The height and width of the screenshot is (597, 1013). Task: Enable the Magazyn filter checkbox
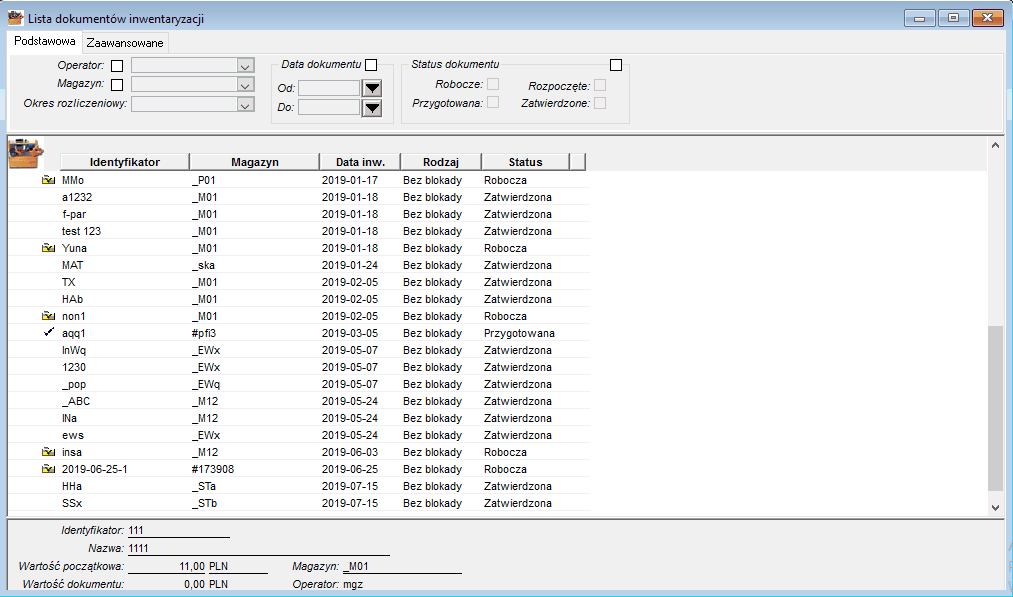click(x=117, y=85)
